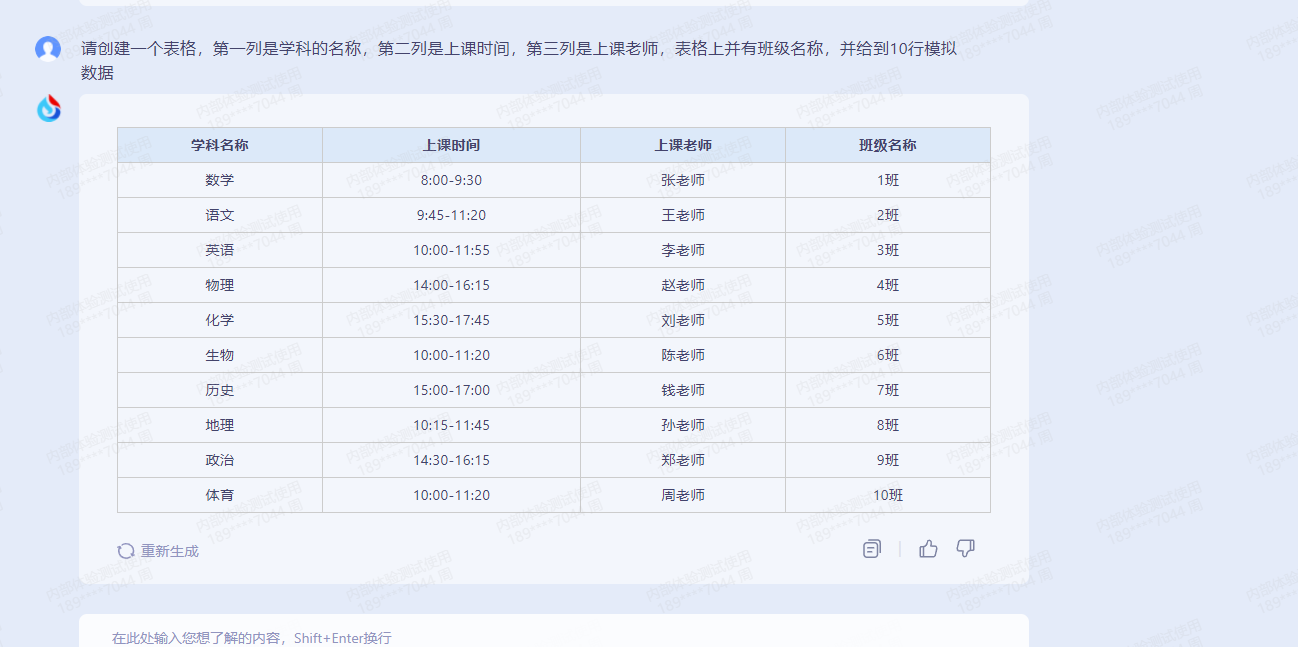Select the 上课时间 column header
The width and height of the screenshot is (1298, 647).
(x=451, y=145)
